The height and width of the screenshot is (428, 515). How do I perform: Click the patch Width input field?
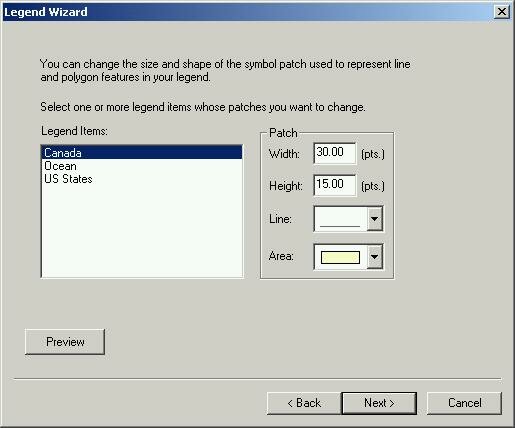pyautogui.click(x=335, y=153)
